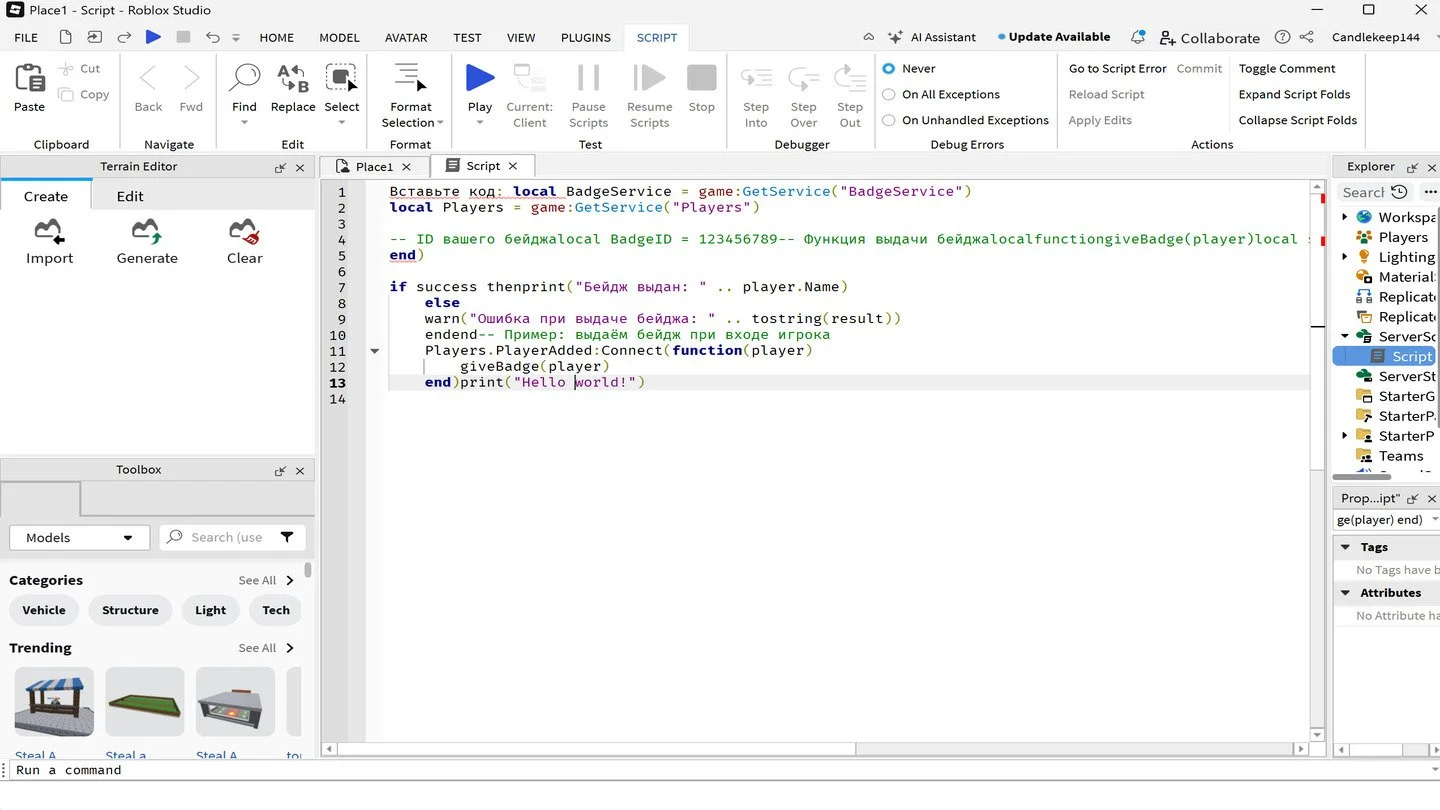
Task: Collapse the Tags section in Properties
Action: (x=1346, y=547)
